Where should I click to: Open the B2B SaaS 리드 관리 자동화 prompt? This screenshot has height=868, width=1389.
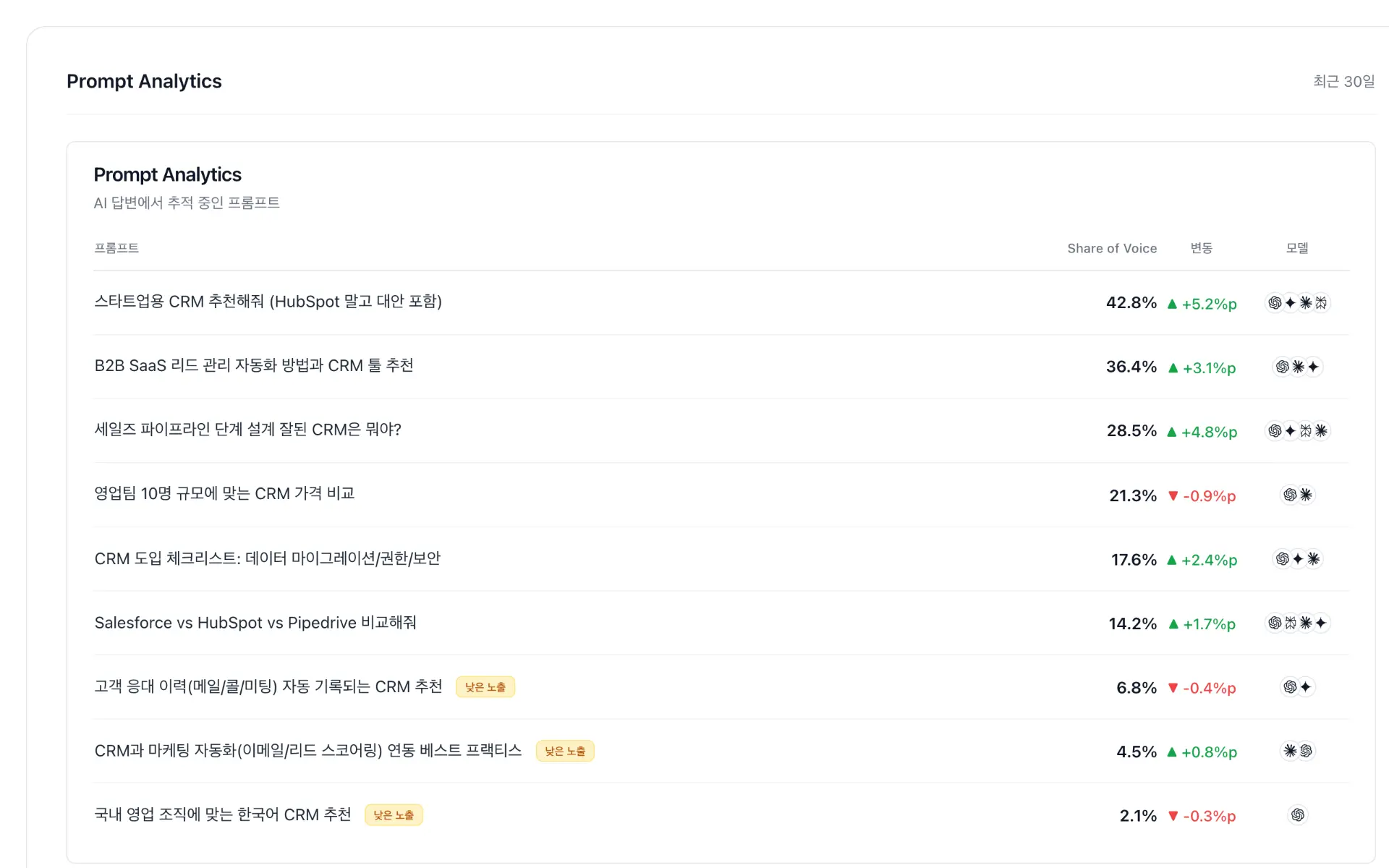click(254, 366)
